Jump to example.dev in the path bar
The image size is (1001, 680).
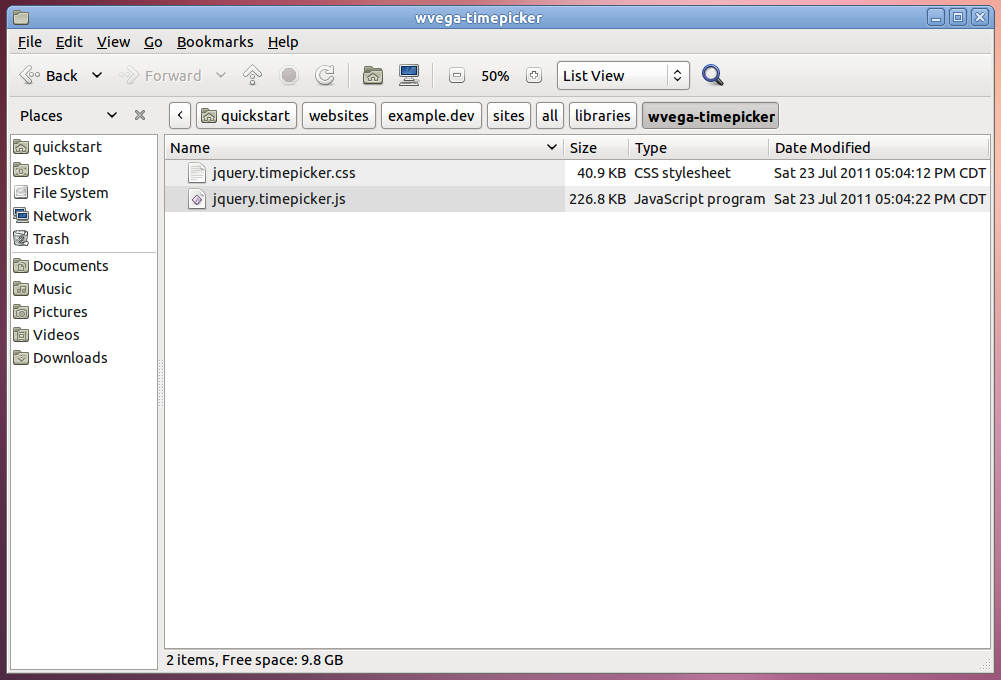[431, 116]
